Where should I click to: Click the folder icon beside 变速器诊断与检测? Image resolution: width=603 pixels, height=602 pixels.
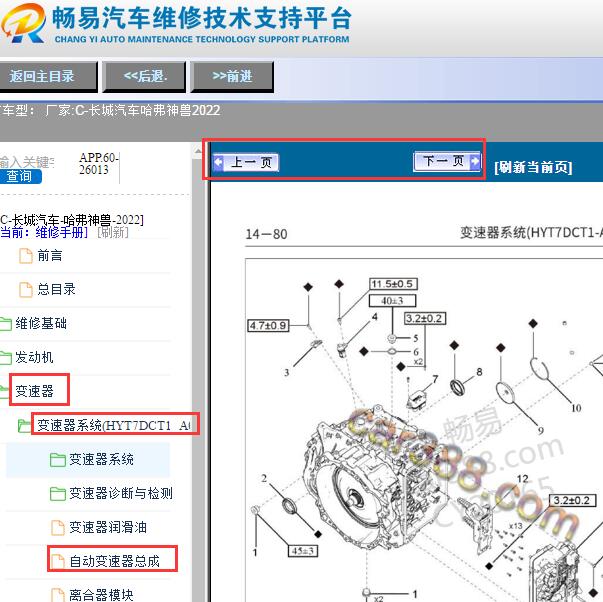pyautogui.click(x=58, y=494)
